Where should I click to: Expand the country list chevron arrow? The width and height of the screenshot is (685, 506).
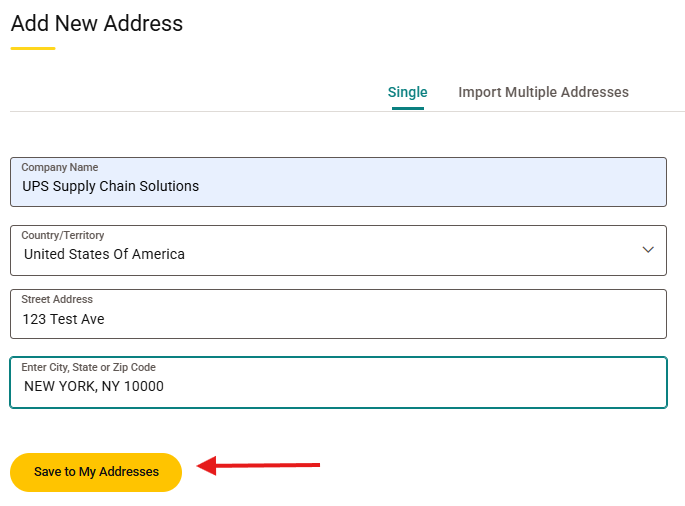[x=648, y=250]
